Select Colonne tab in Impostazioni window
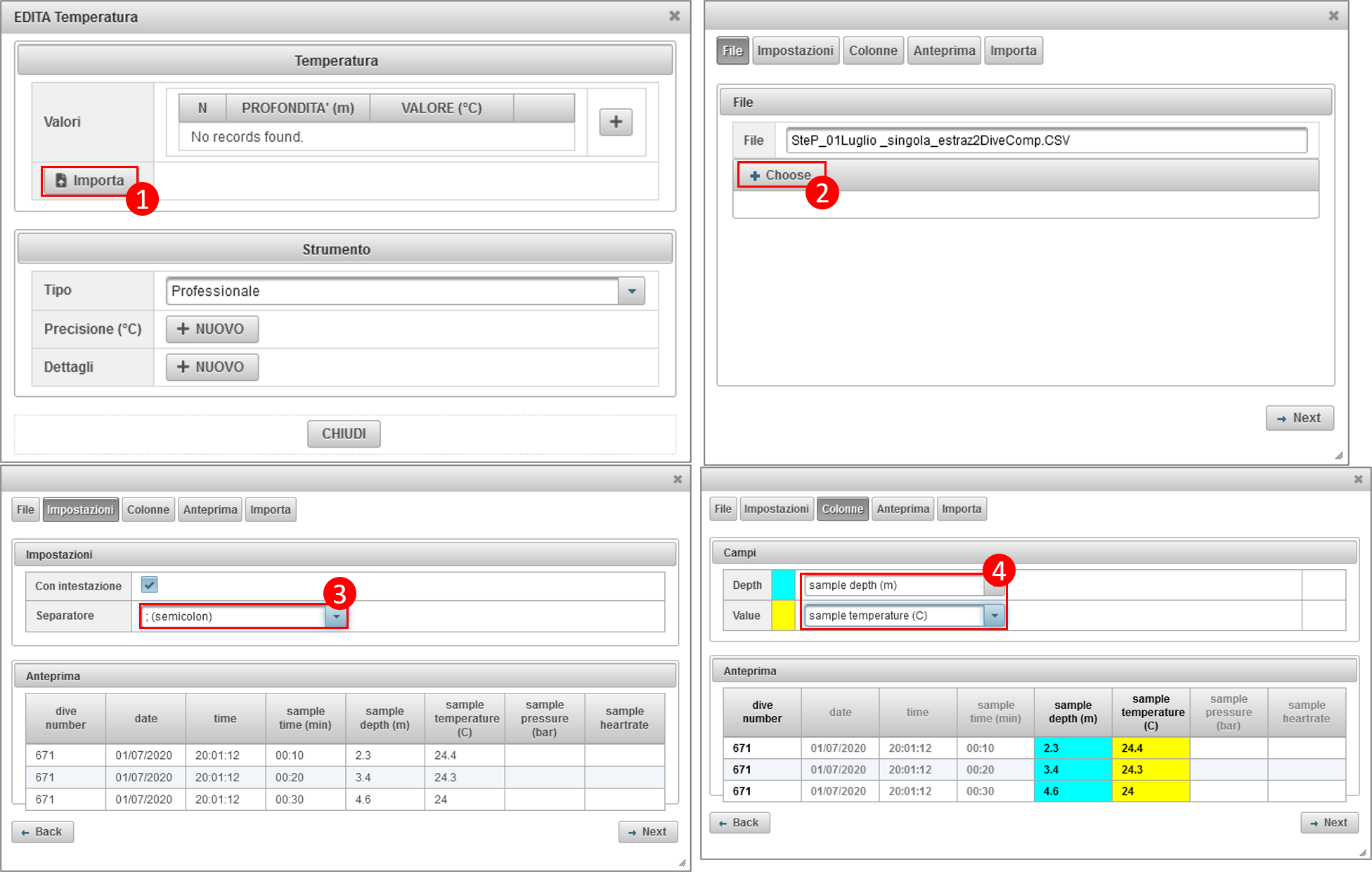This screenshot has width=1372, height=872. point(148,509)
